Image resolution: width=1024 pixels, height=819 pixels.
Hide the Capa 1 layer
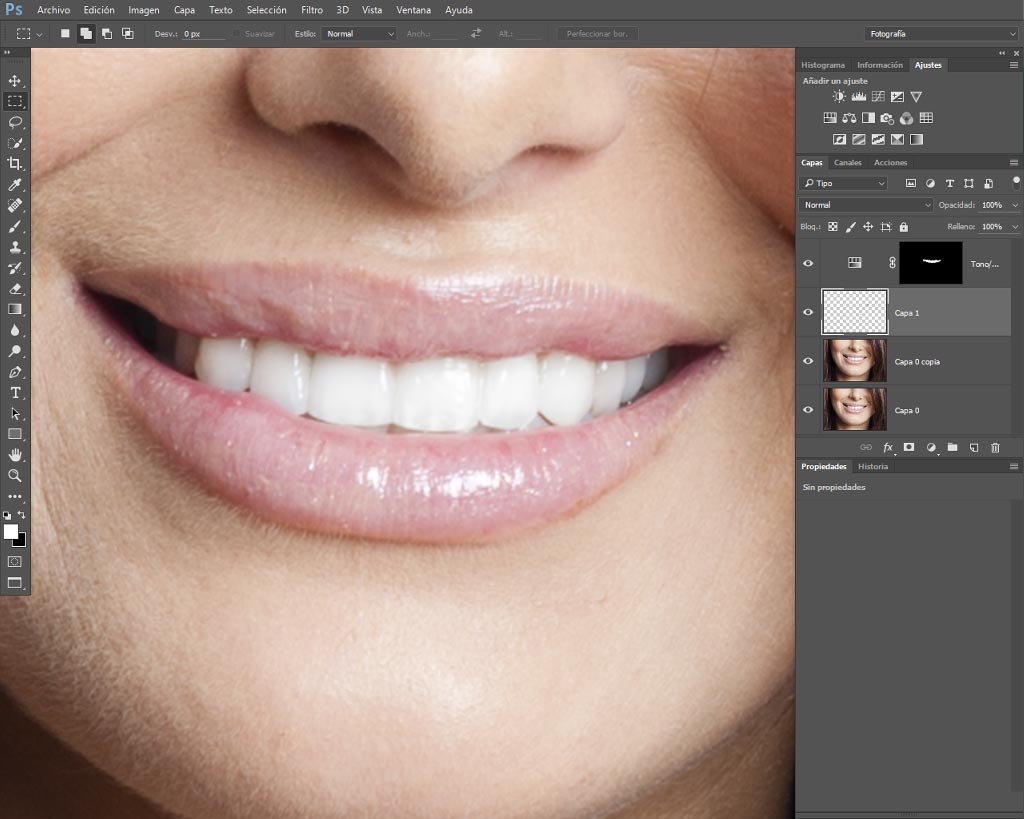(x=808, y=312)
